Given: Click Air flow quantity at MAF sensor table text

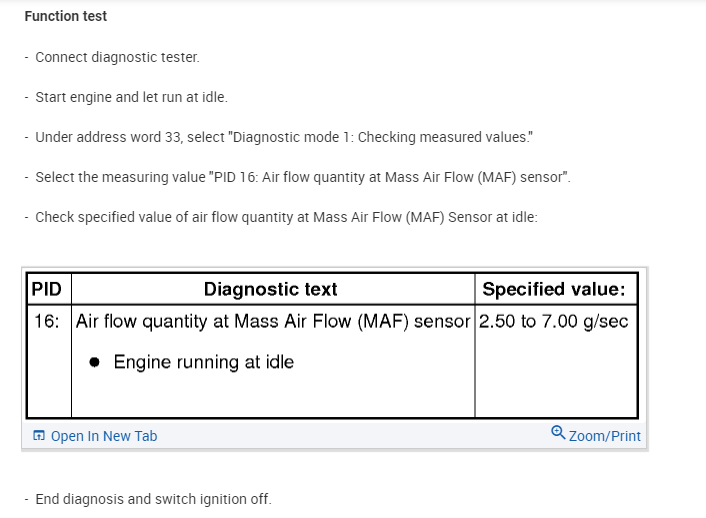Looking at the screenshot, I should (272, 322).
